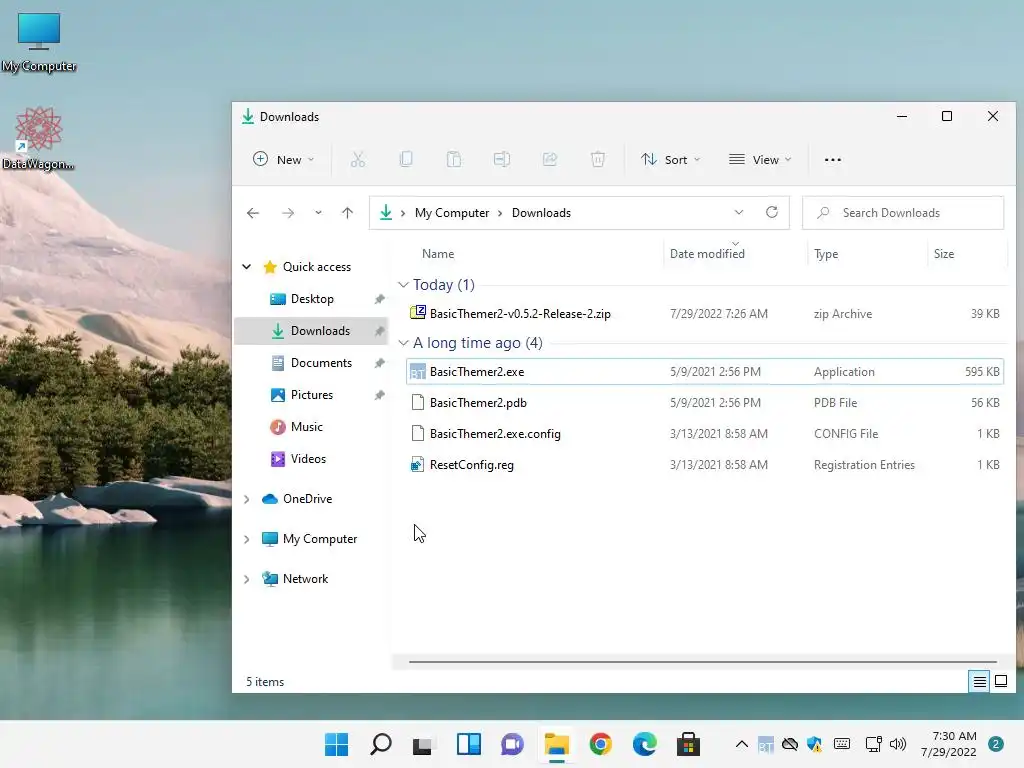
Task: Expand My Computer in navigation pane
Action: click(x=247, y=539)
